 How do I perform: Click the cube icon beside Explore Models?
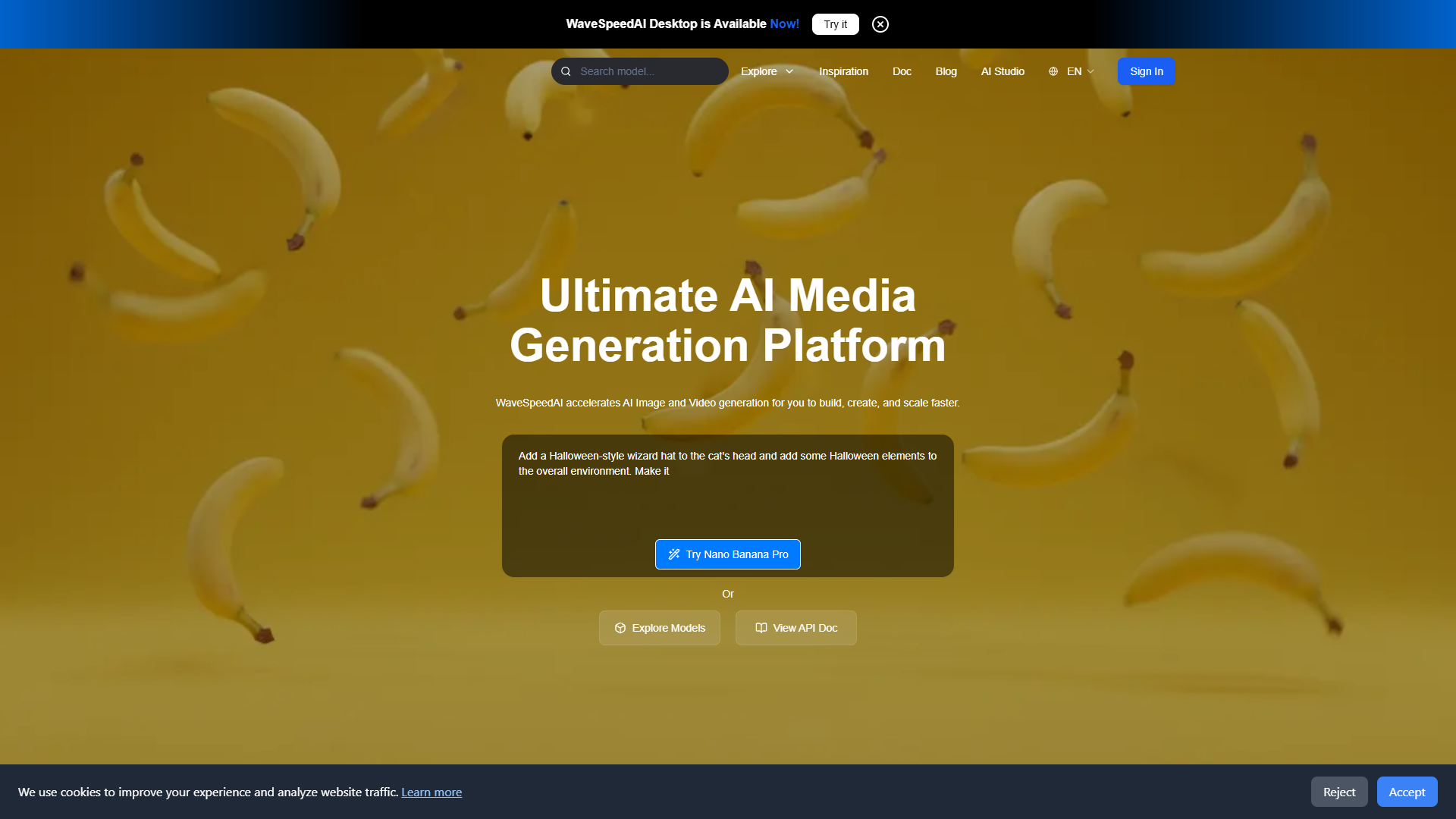click(620, 628)
